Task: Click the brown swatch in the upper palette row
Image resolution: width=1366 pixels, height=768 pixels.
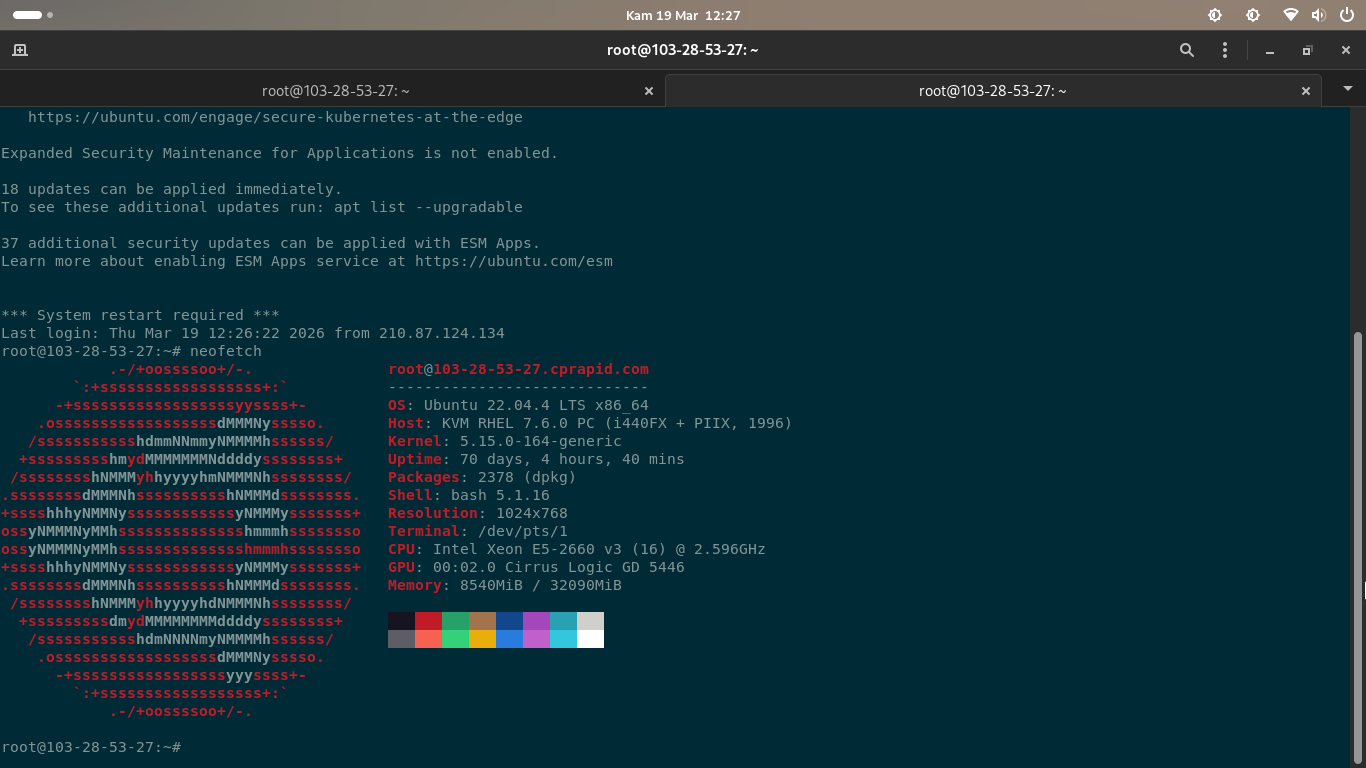Action: click(482, 621)
